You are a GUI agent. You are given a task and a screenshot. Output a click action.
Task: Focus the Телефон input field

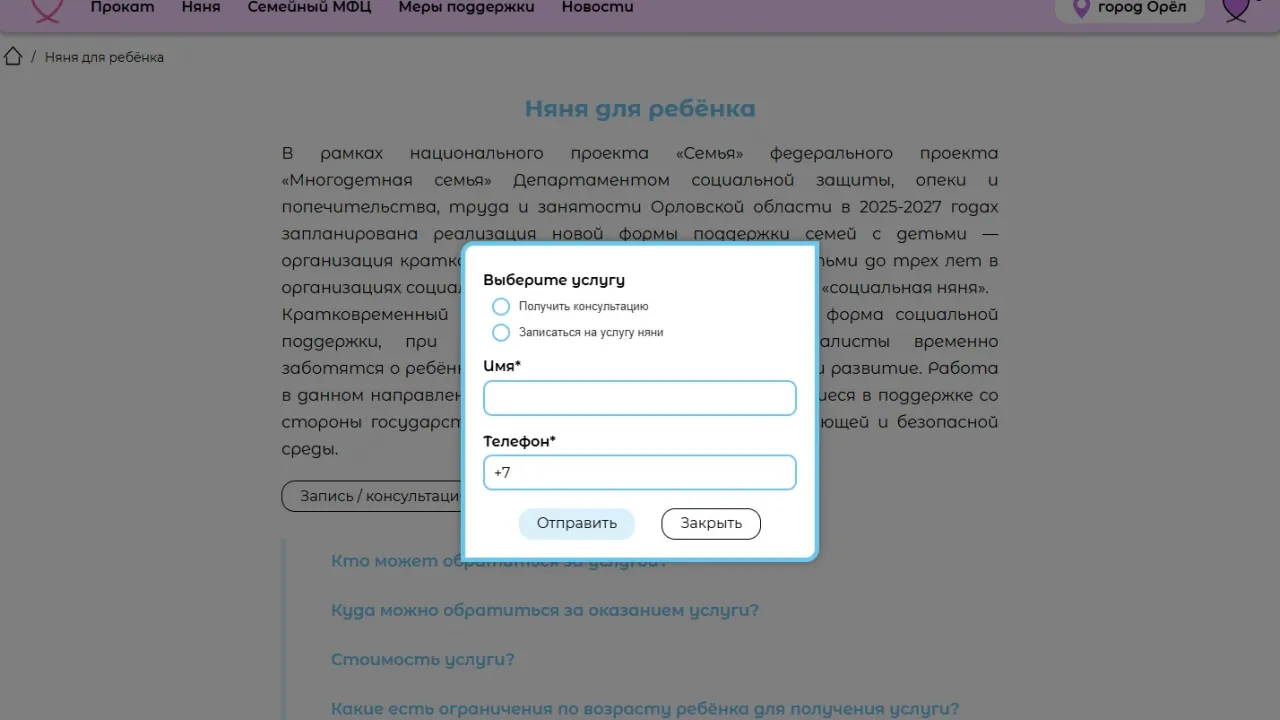(x=640, y=472)
